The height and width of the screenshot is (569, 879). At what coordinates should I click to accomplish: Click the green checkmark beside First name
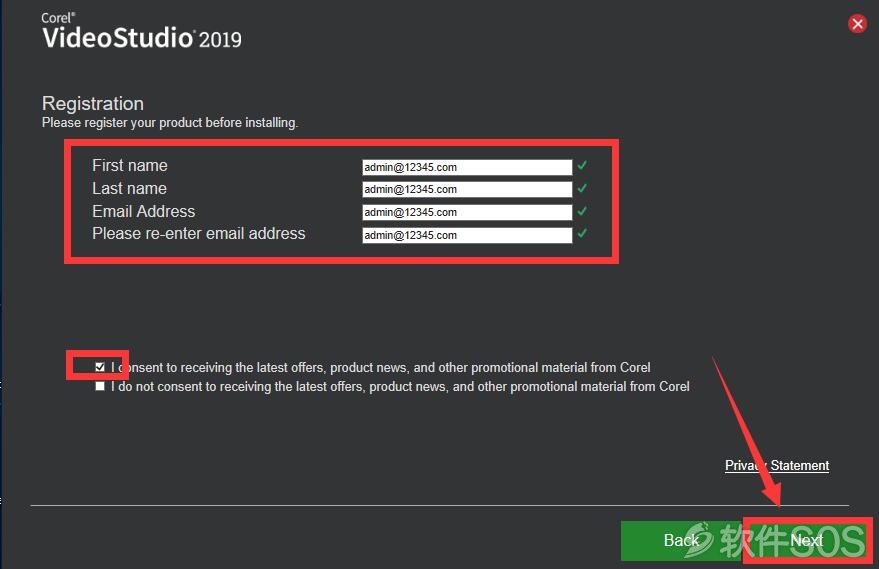click(x=582, y=165)
